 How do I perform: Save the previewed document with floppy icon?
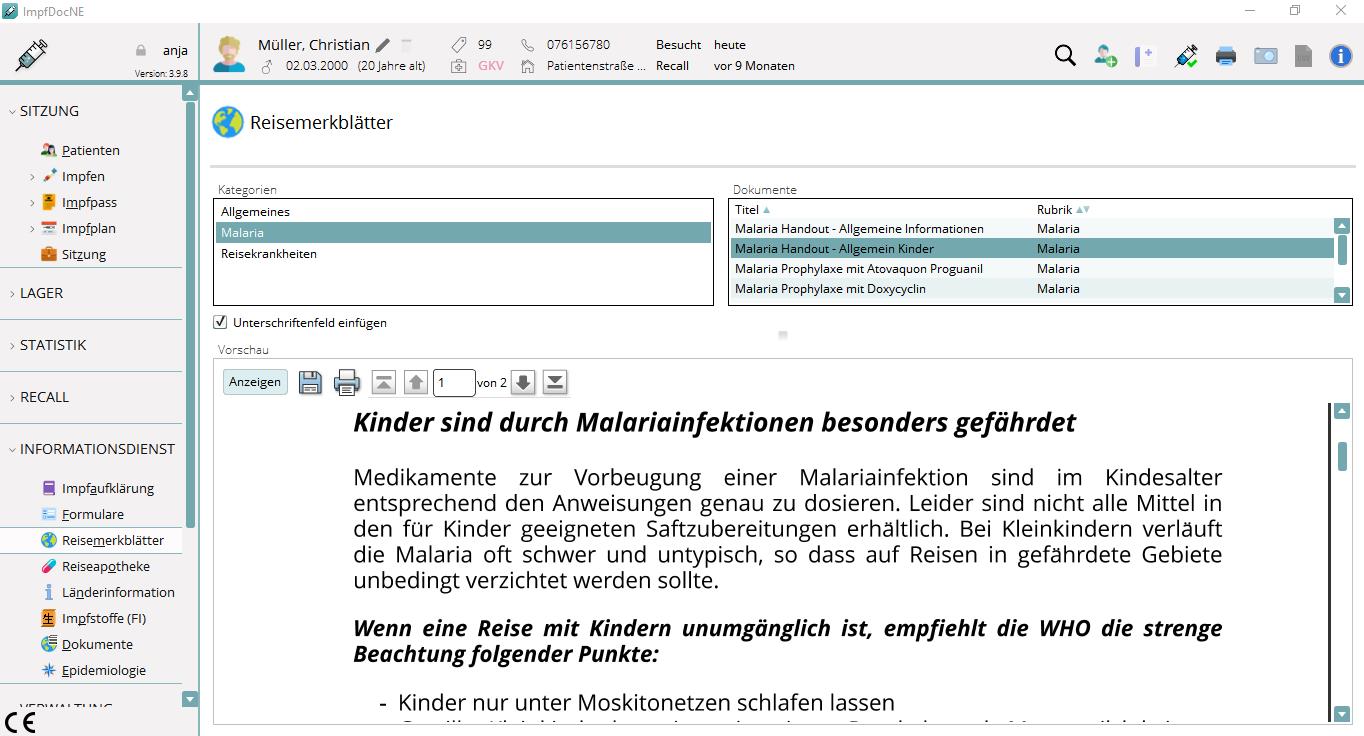310,382
